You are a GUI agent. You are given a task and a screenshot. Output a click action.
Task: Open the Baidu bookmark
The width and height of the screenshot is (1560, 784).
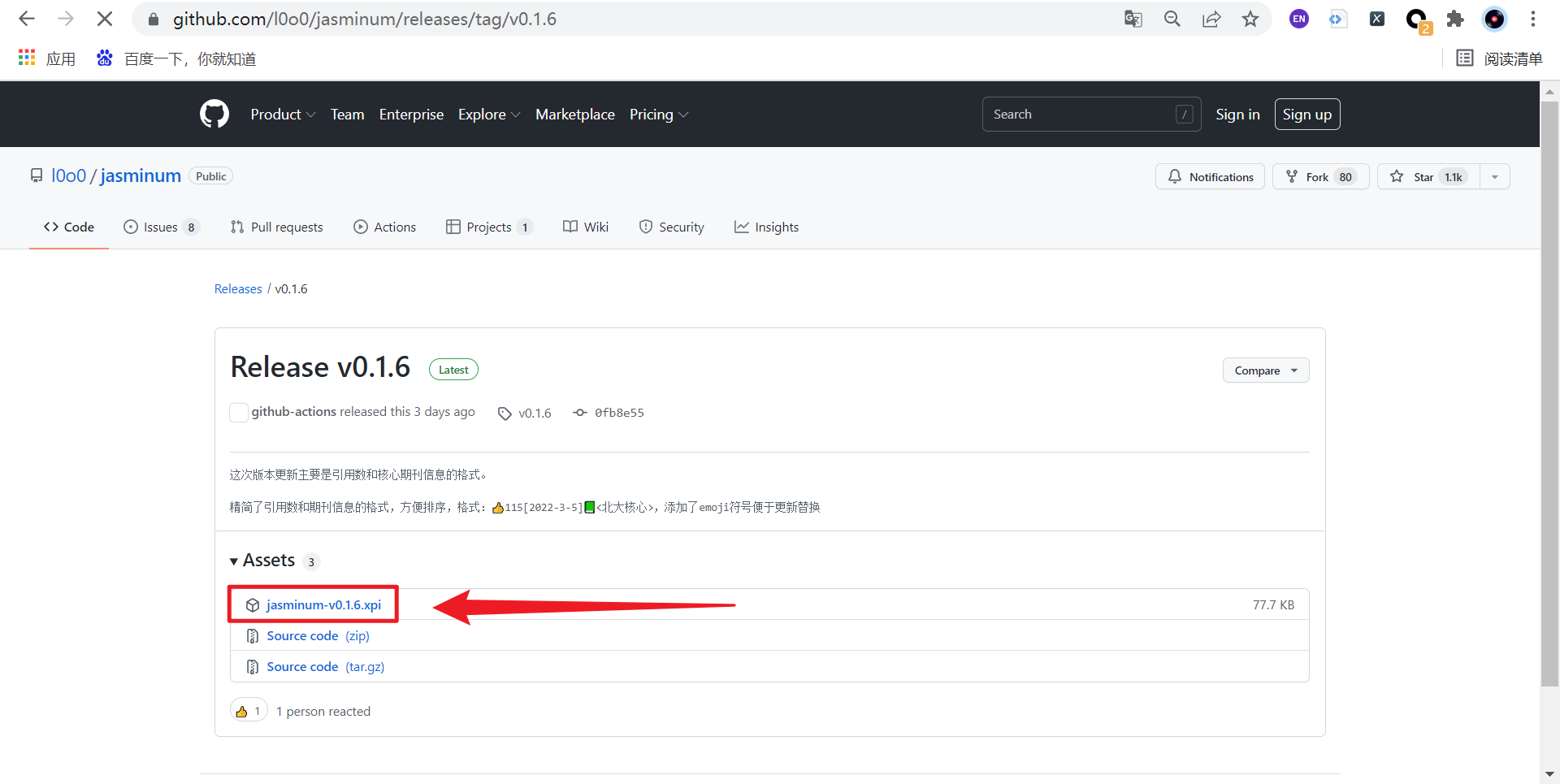click(176, 58)
